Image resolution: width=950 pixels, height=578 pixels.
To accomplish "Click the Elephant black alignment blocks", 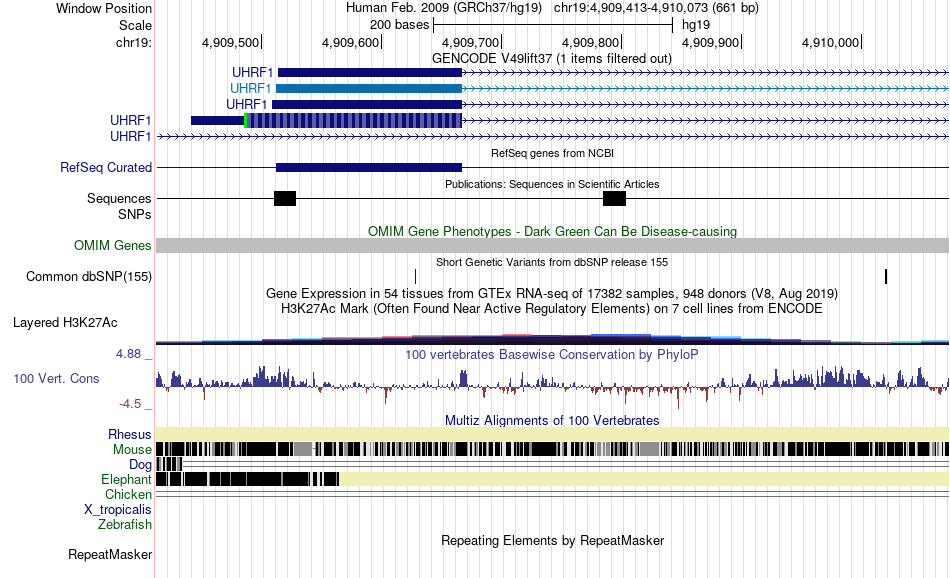I will (x=247, y=479).
